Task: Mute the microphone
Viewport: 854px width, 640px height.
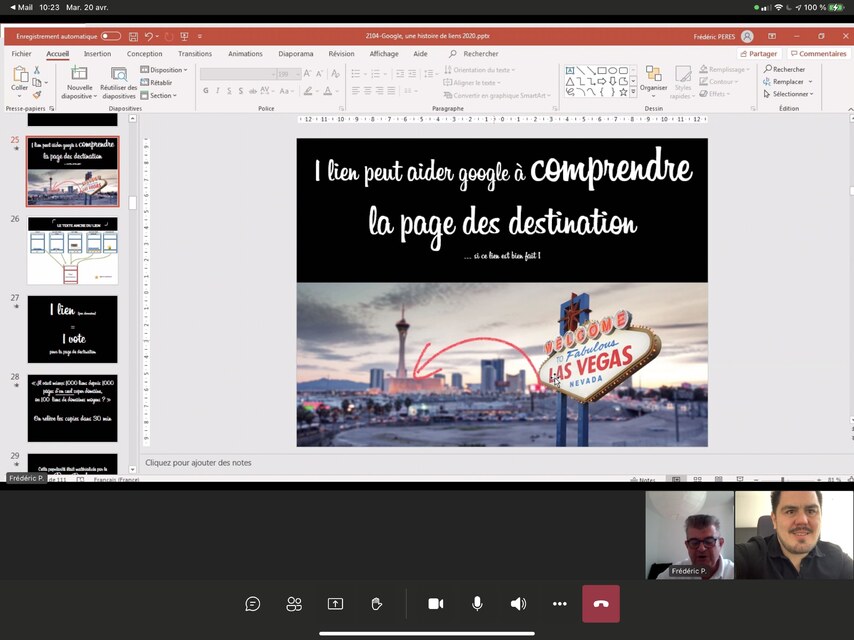Action: [x=477, y=604]
